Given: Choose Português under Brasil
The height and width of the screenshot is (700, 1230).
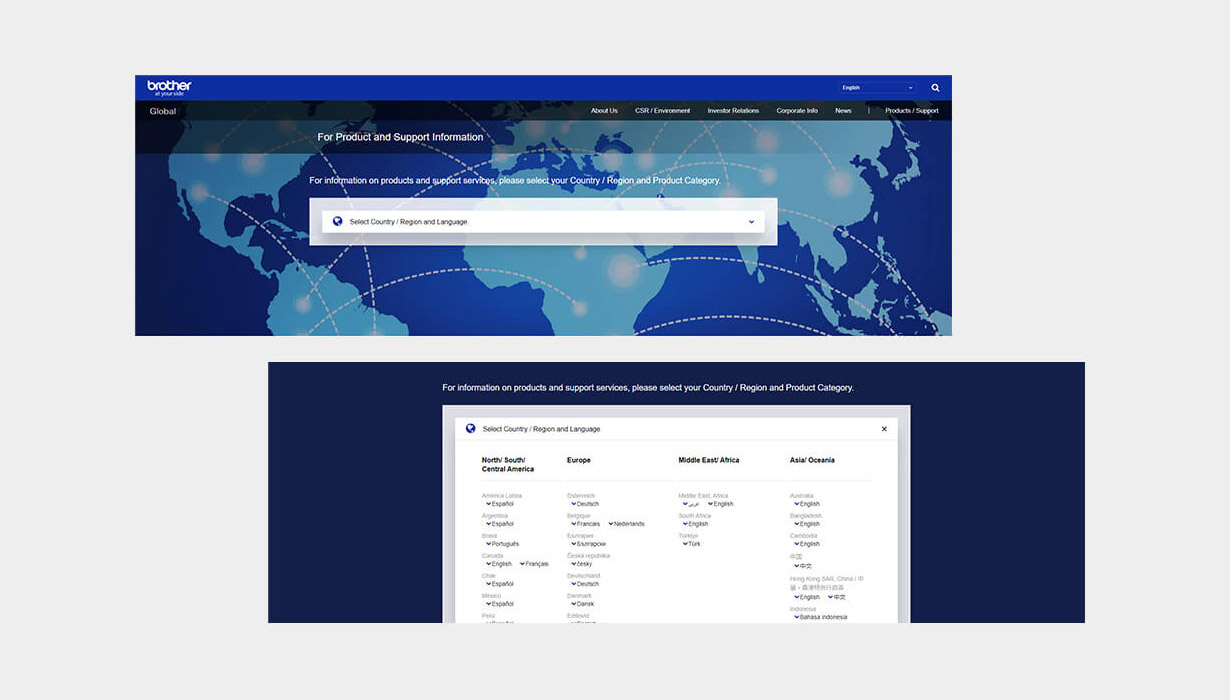Looking at the screenshot, I should pos(505,544).
